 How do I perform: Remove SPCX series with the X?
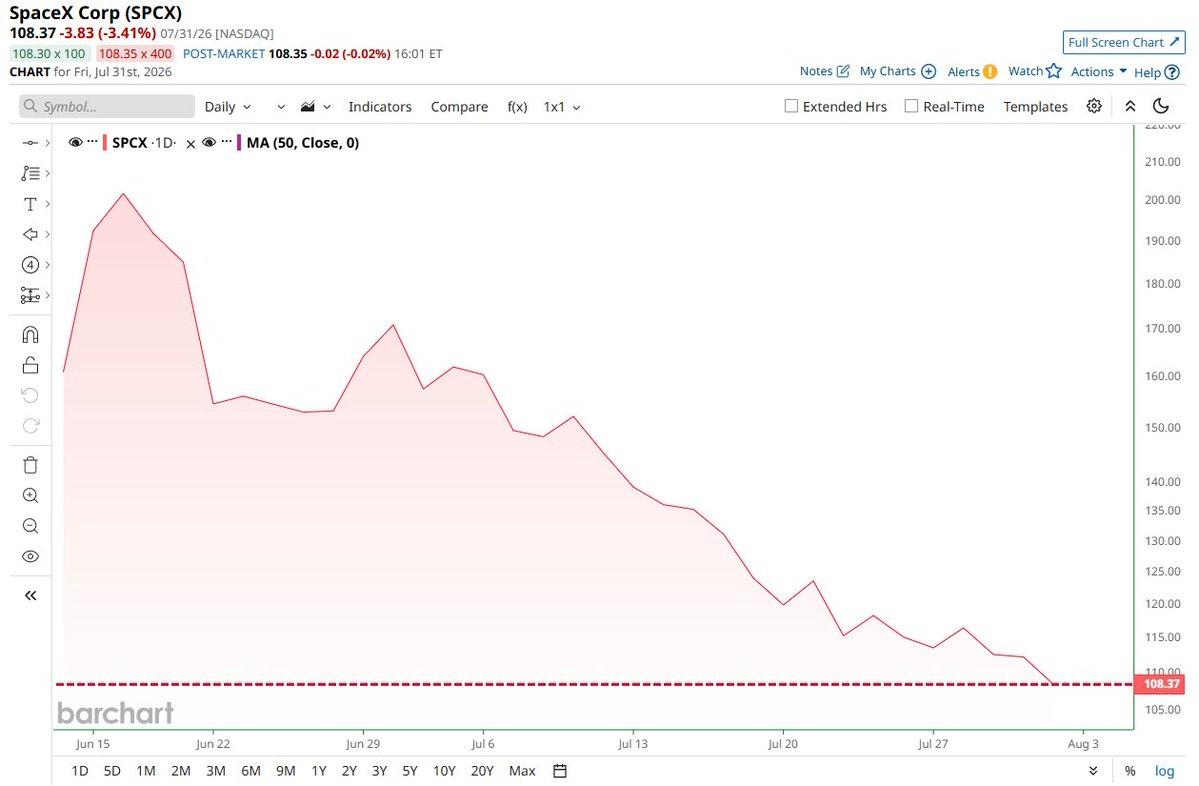[190, 144]
